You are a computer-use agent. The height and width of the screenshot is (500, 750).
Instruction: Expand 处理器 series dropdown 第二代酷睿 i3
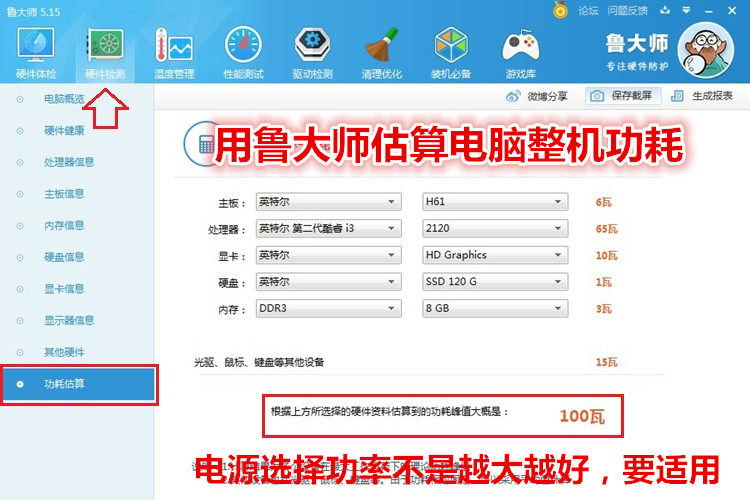click(329, 229)
